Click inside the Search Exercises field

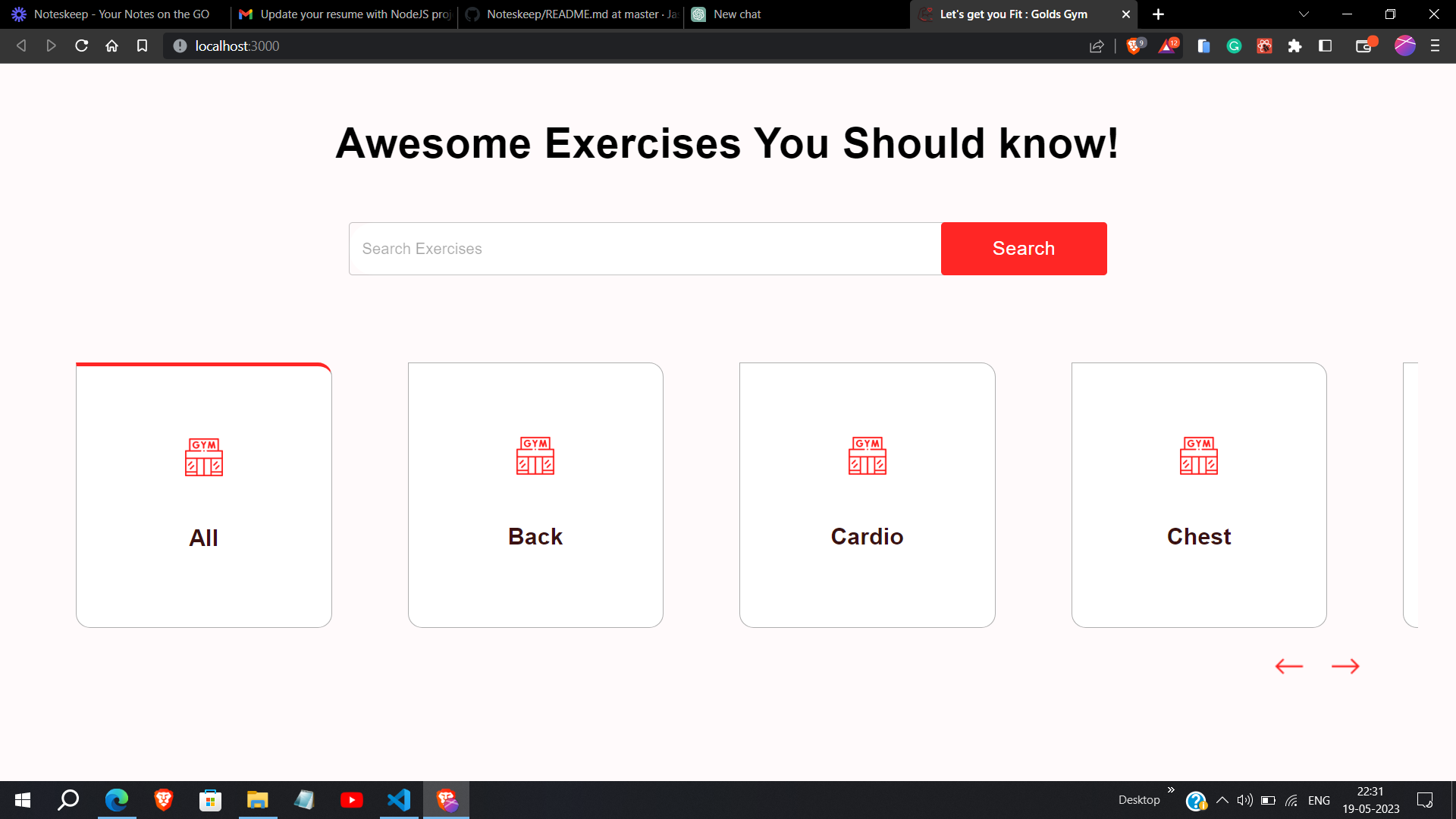(x=645, y=248)
